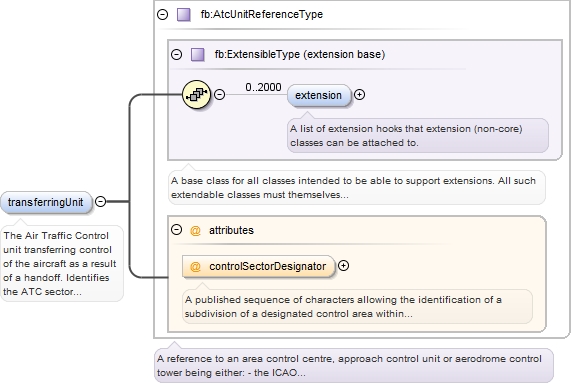Click the purple square icon beside fb:ExtensibleType
Screen dimensions: 572x386
tap(198, 55)
